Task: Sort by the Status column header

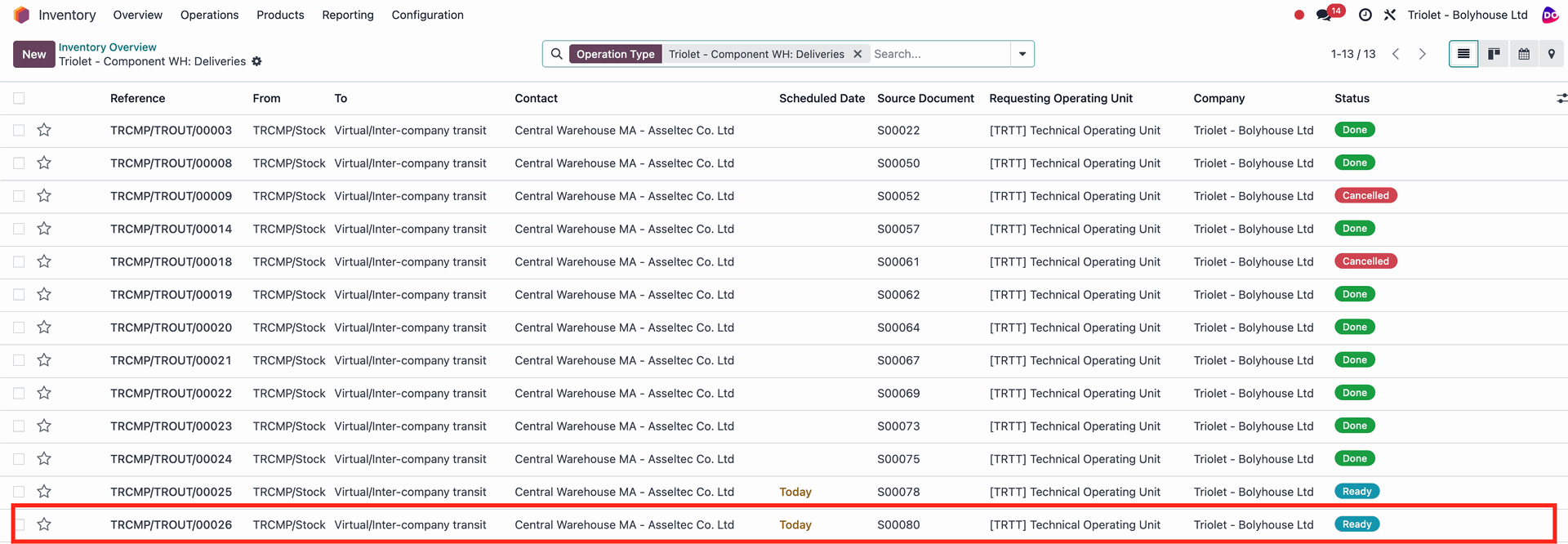Action: (1352, 98)
